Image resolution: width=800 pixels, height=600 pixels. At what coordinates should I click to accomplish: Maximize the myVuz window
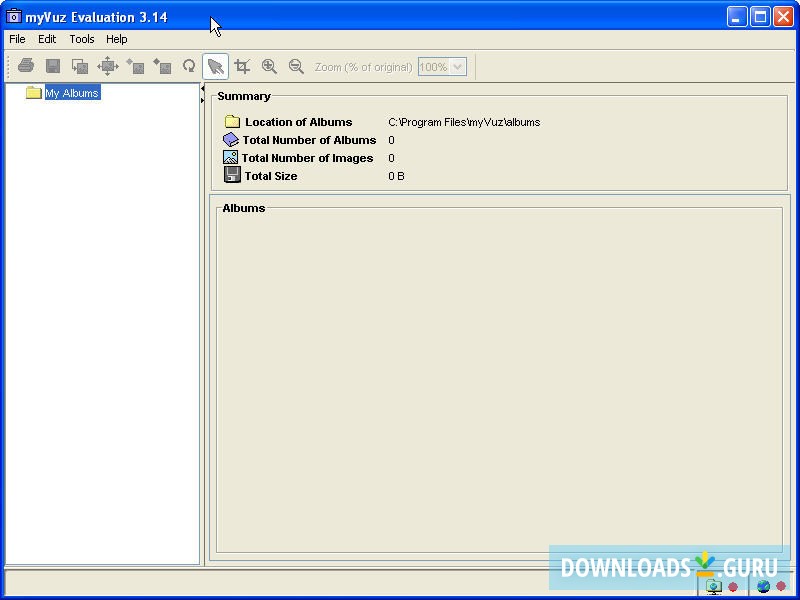point(760,17)
